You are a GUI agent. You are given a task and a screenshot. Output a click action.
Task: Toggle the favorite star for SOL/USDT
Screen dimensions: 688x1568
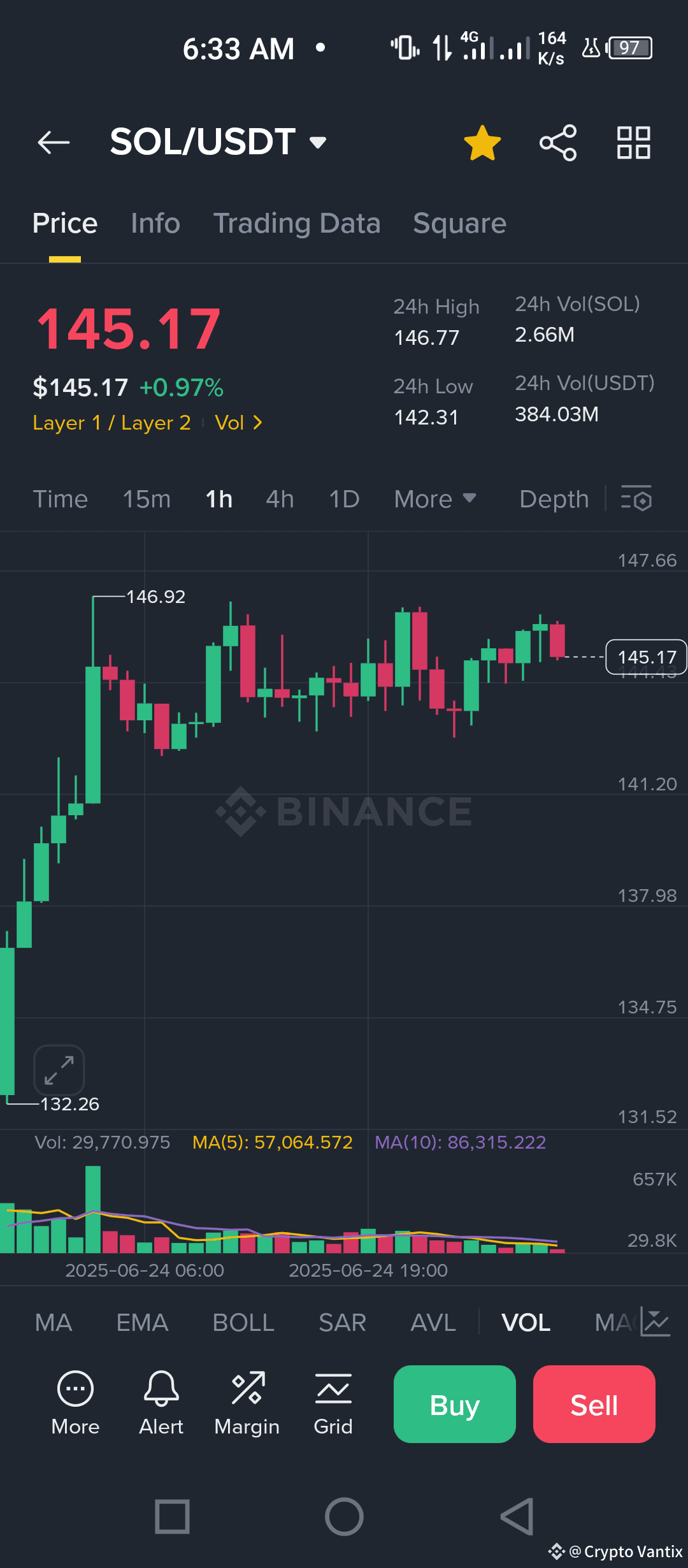pyautogui.click(x=482, y=143)
